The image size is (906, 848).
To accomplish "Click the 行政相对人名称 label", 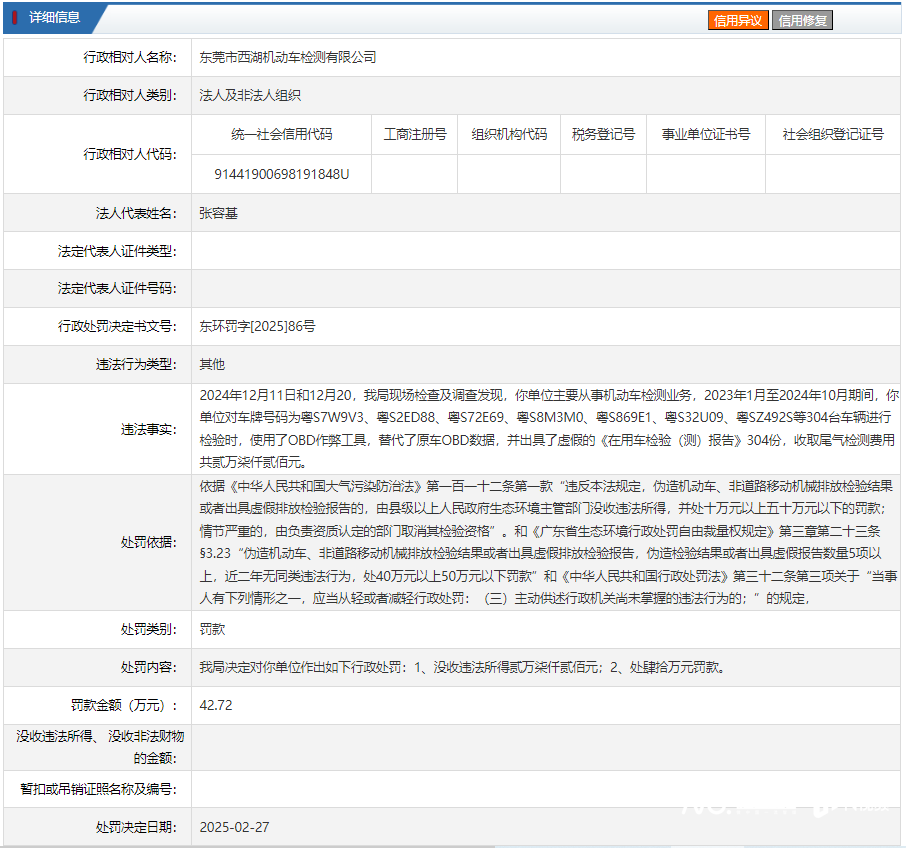I will [x=130, y=57].
